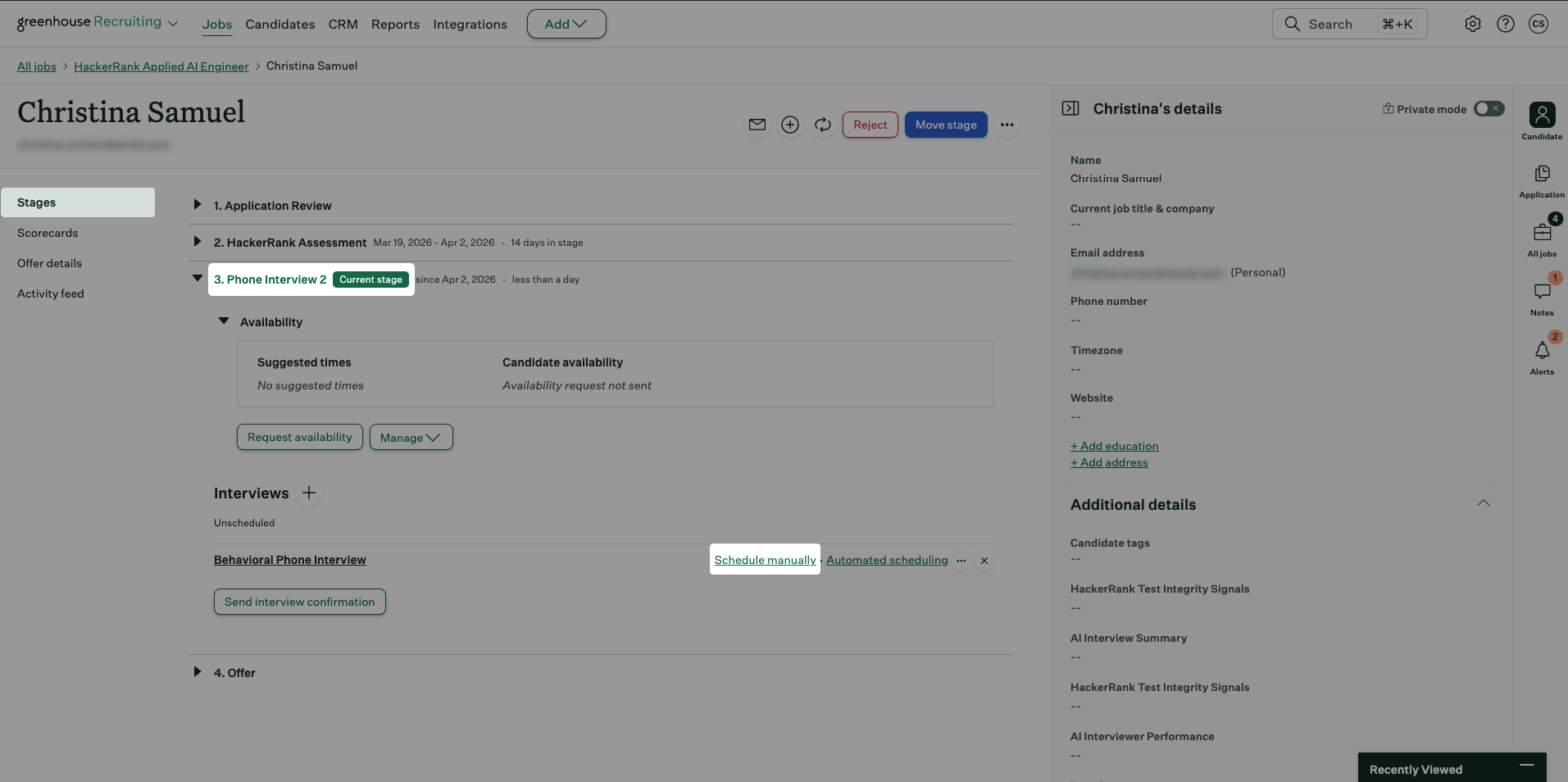The width and height of the screenshot is (1568, 782).
Task: Open the three-dot more actions menu
Action: click(x=1007, y=125)
